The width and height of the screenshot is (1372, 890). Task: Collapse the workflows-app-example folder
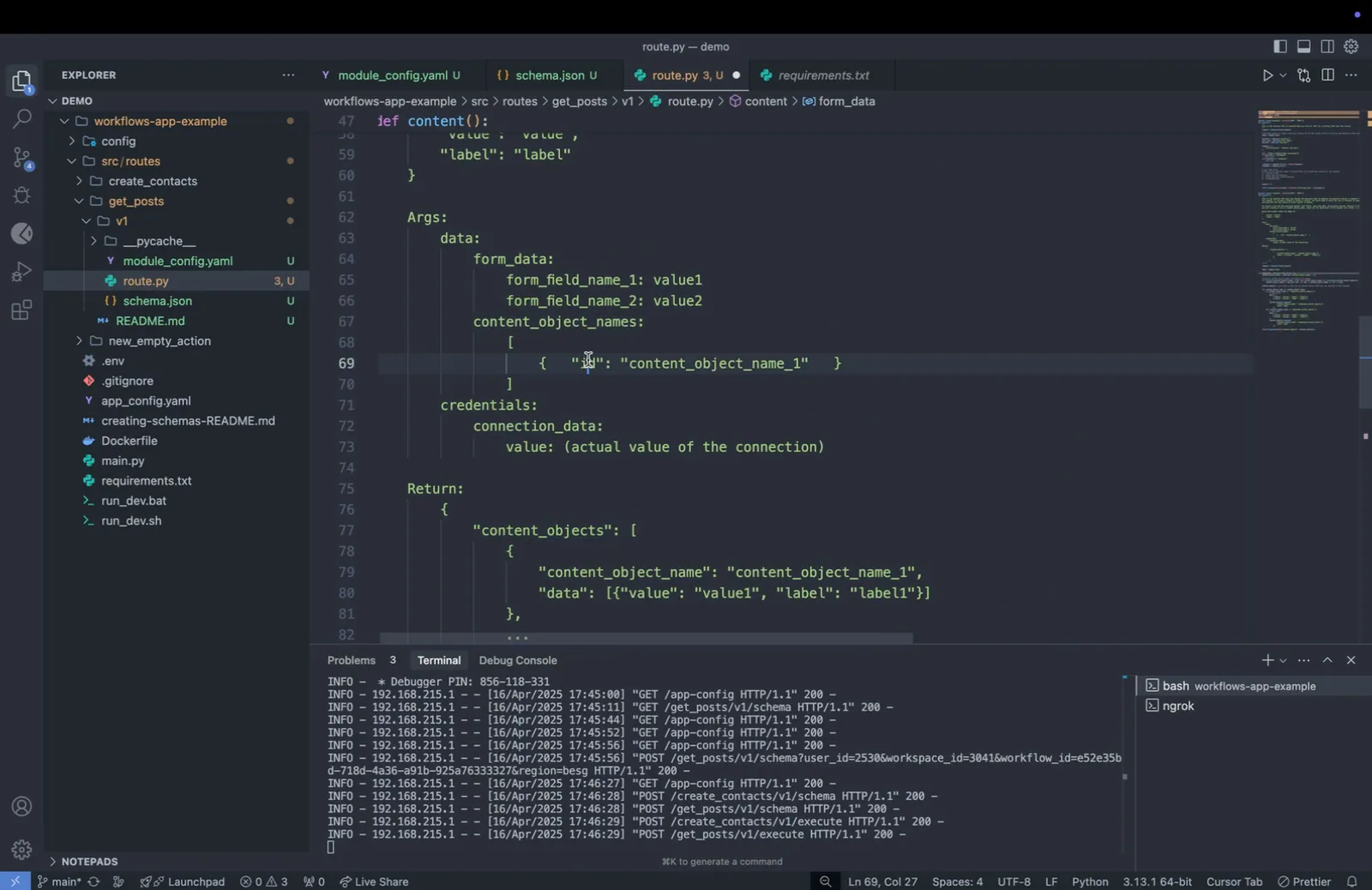(64, 121)
